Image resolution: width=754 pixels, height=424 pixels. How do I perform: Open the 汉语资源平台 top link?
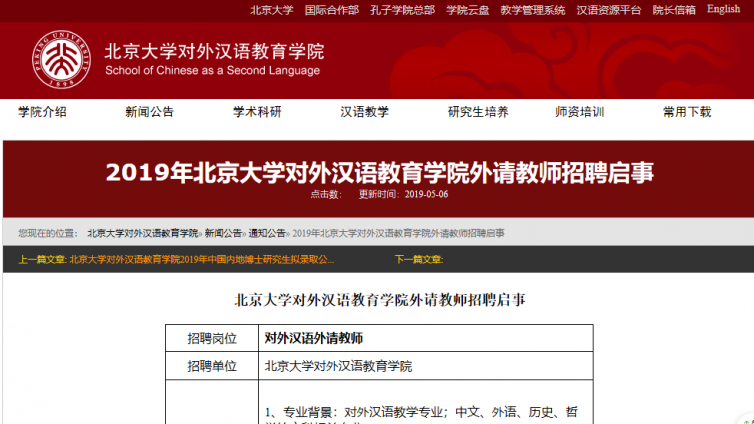coord(609,10)
